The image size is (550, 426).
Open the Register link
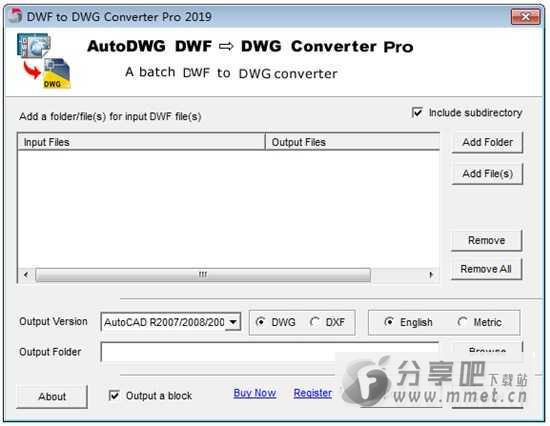pyautogui.click(x=313, y=393)
